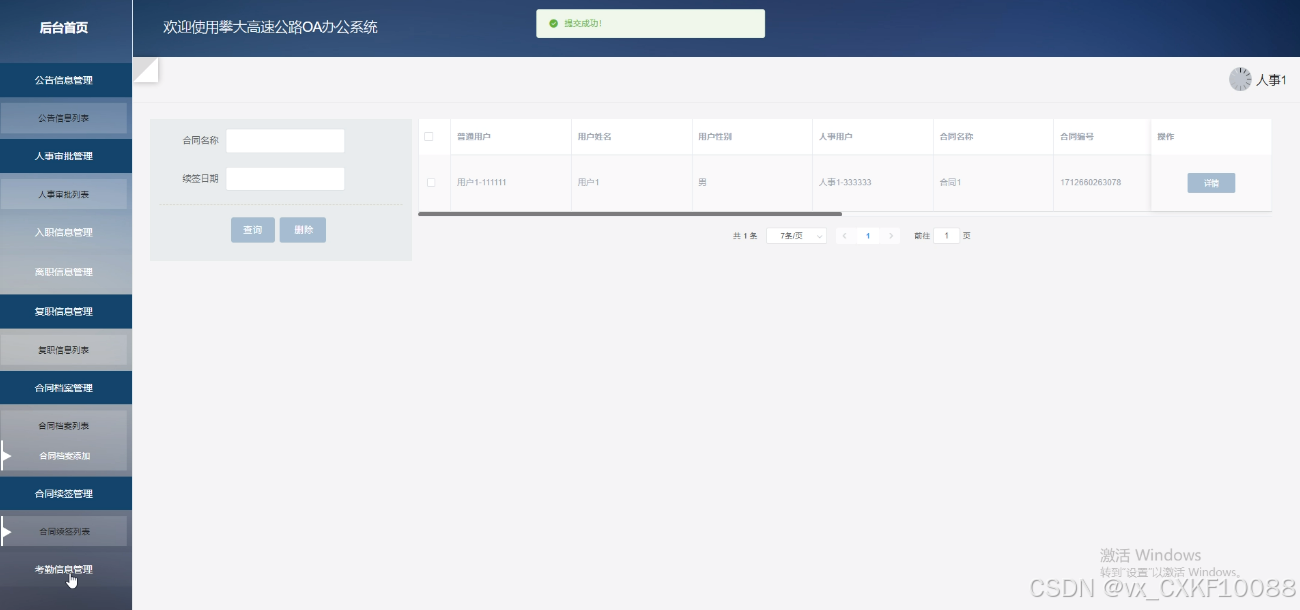The image size is (1300, 610).
Task: Expand 公告信息管理 sidebar section
Action: point(66,80)
